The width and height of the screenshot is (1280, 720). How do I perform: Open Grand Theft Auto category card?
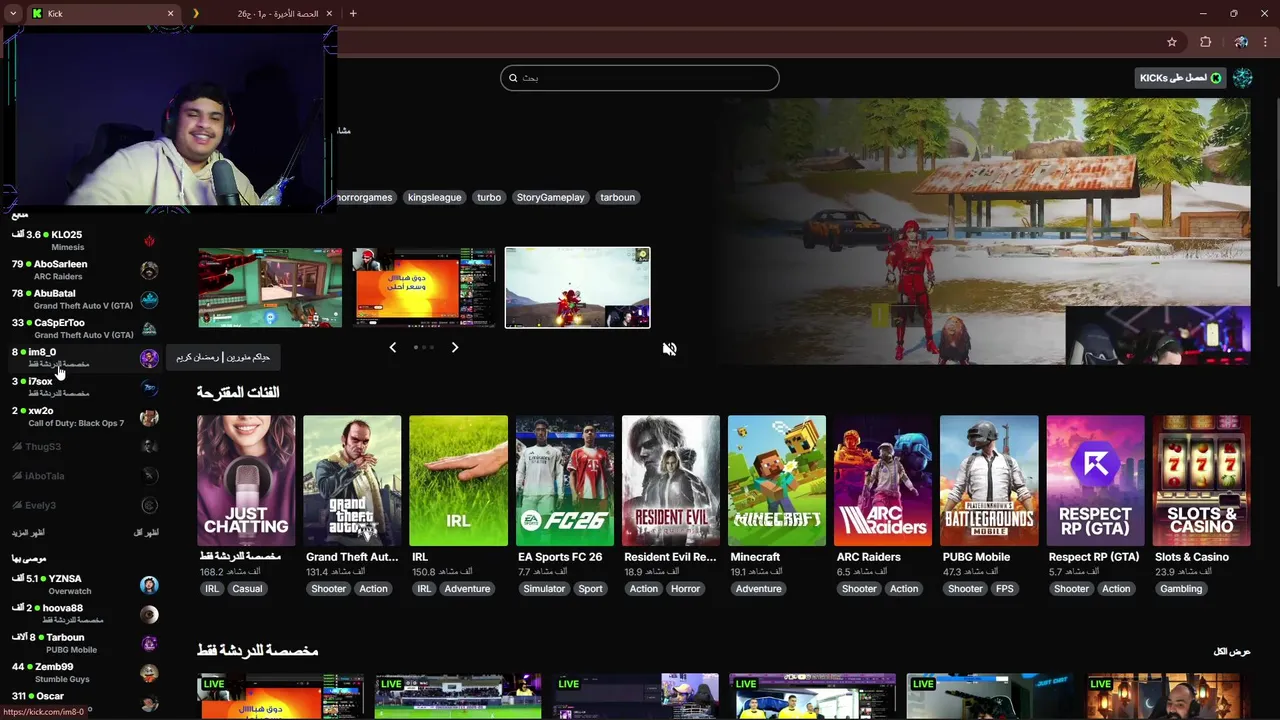click(352, 481)
